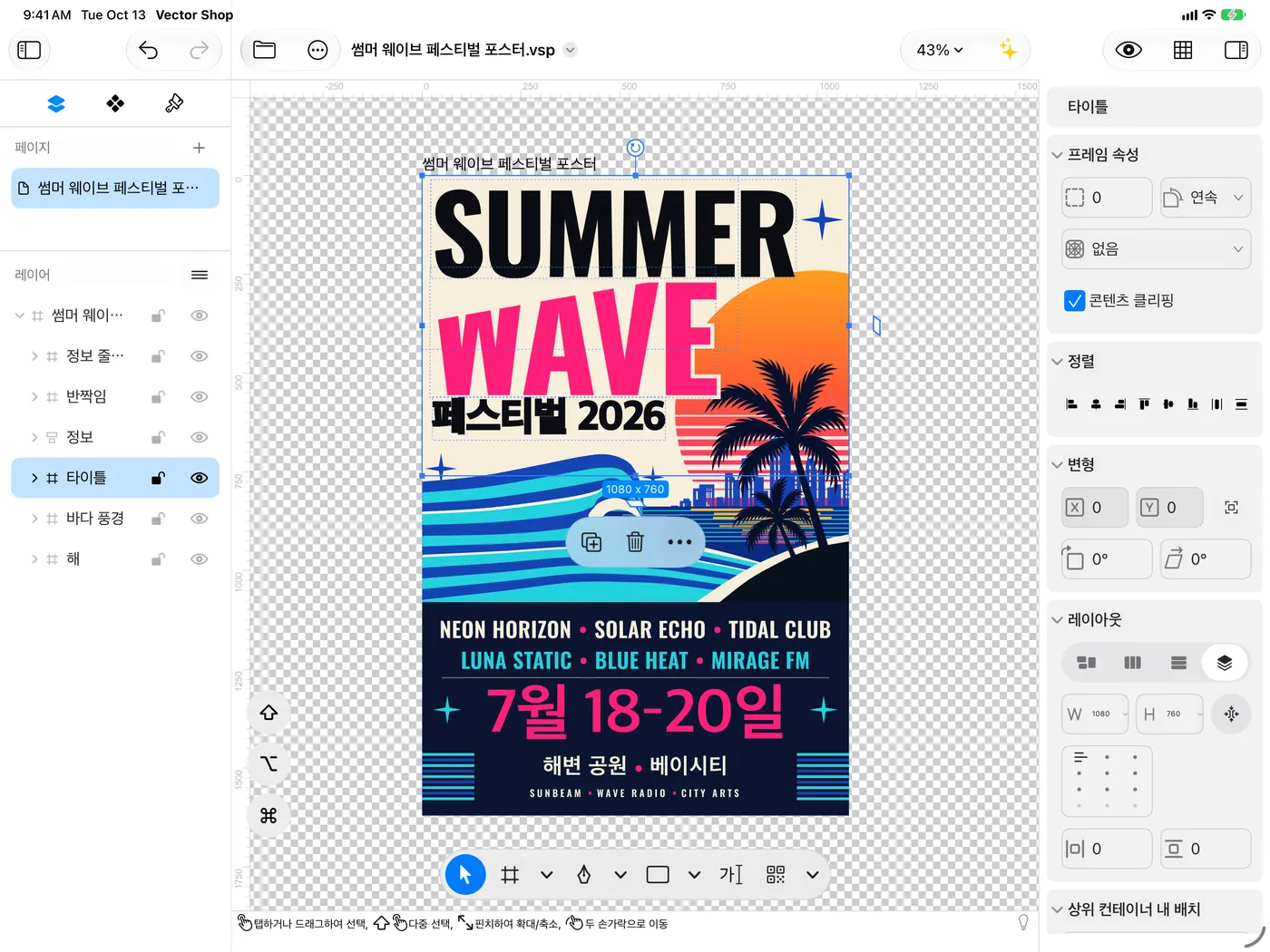1270x952 pixels.
Task: Toggle the right inspector panel
Action: click(1236, 50)
